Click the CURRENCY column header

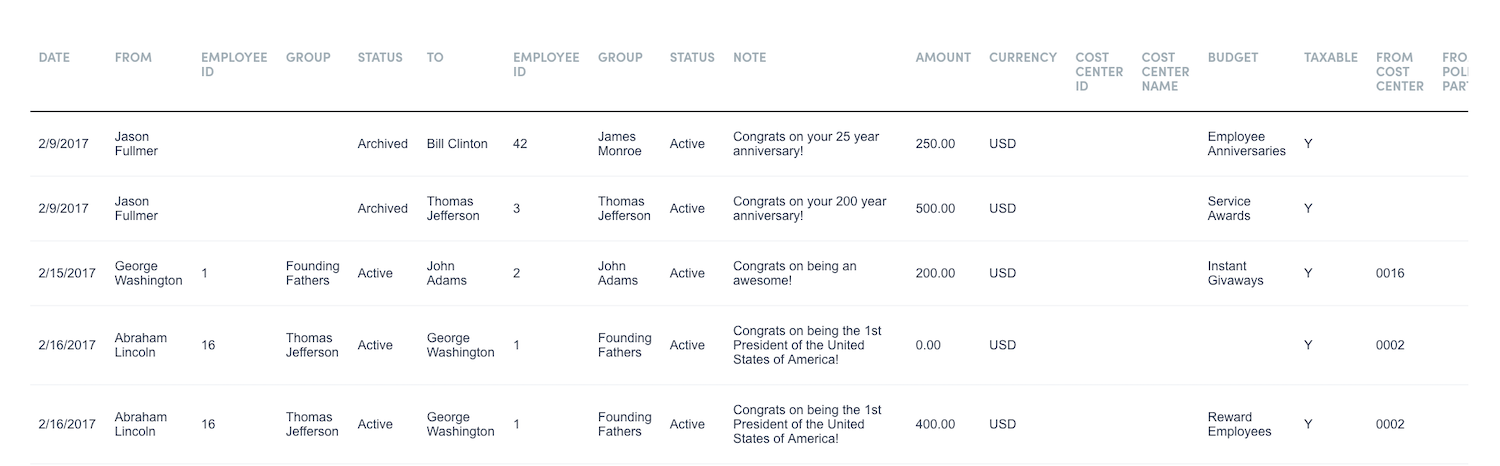1022,58
